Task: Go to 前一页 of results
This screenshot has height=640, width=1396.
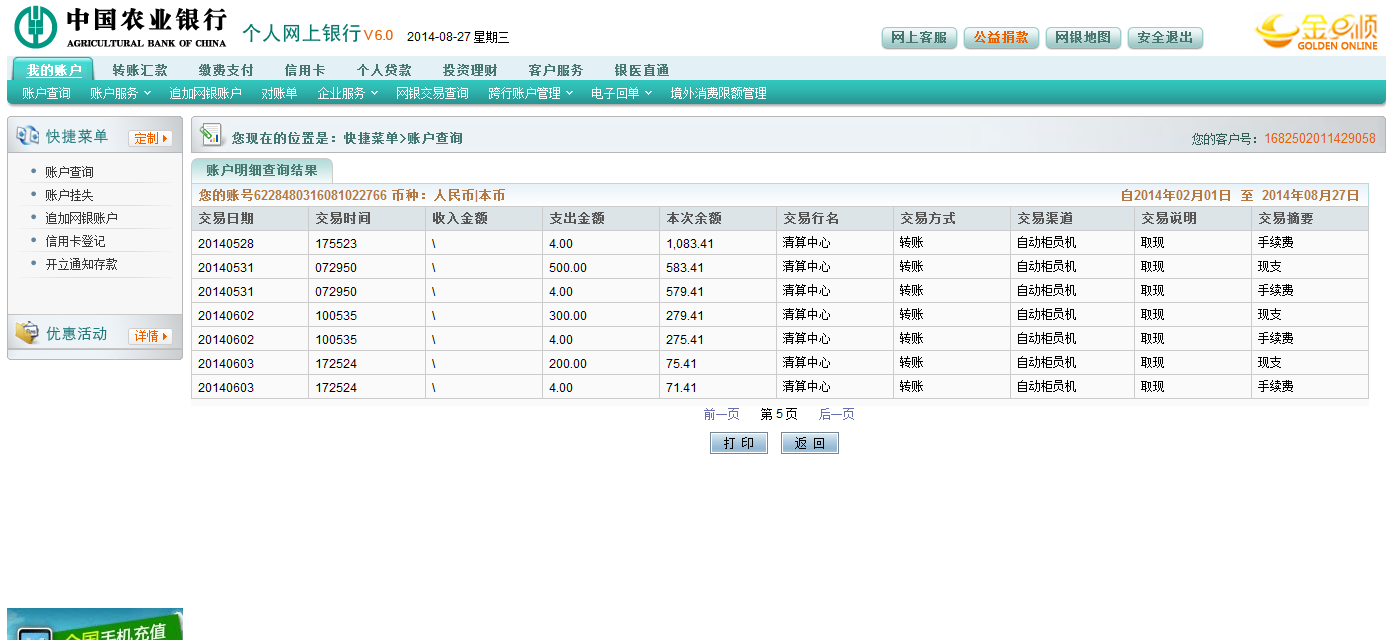Action: pos(721,414)
